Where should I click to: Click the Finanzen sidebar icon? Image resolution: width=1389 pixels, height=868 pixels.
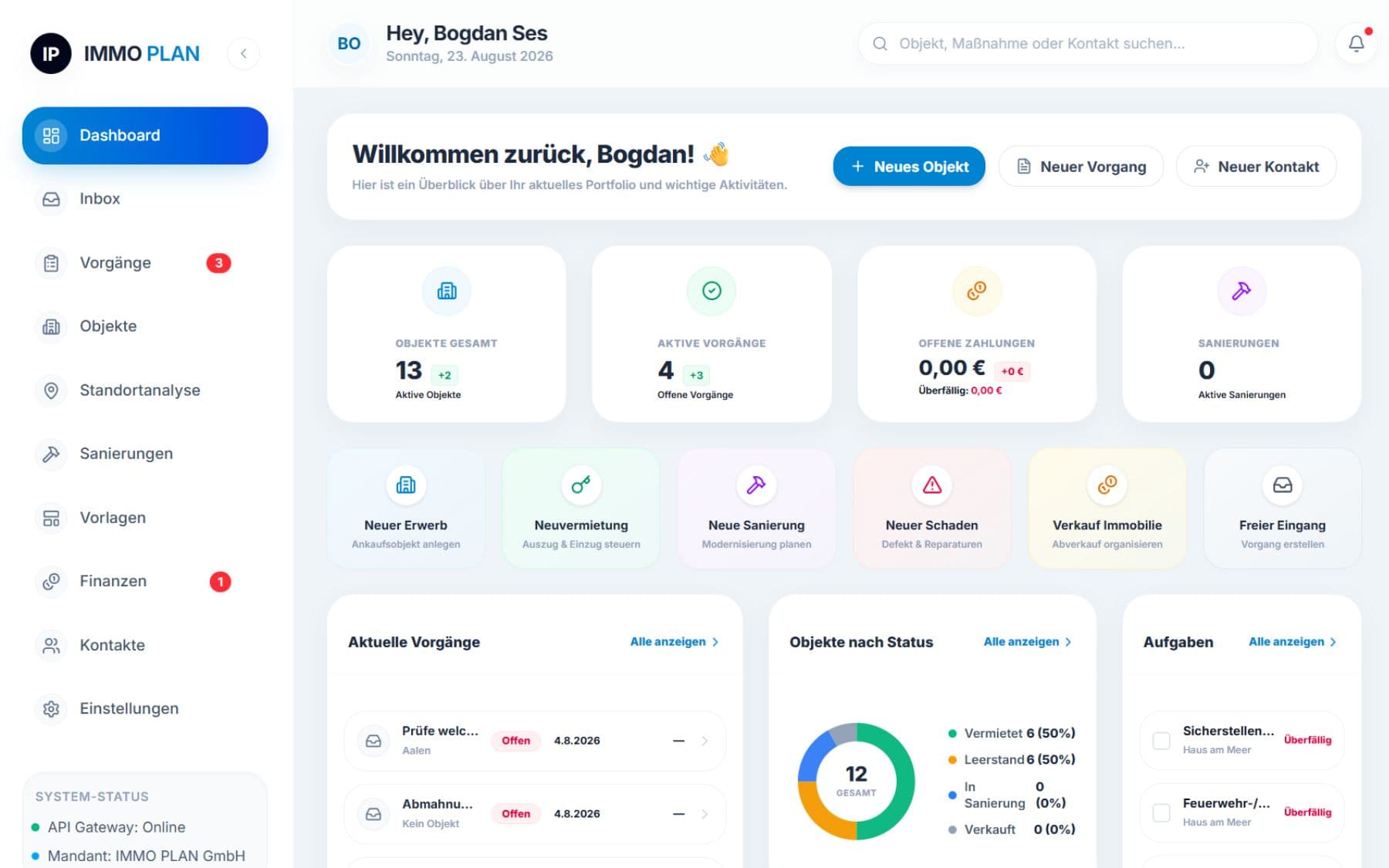(x=51, y=581)
